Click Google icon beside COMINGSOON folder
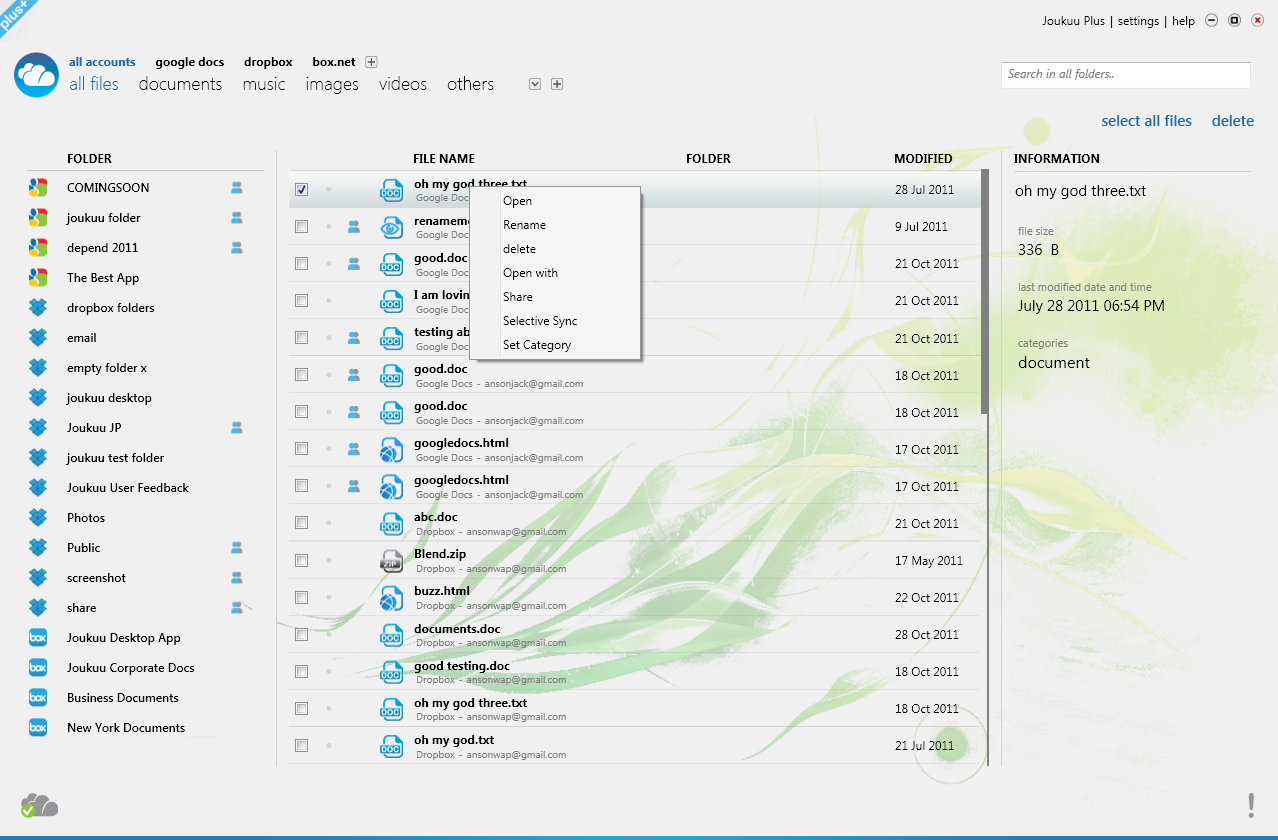The image size is (1278, 840). (38, 188)
